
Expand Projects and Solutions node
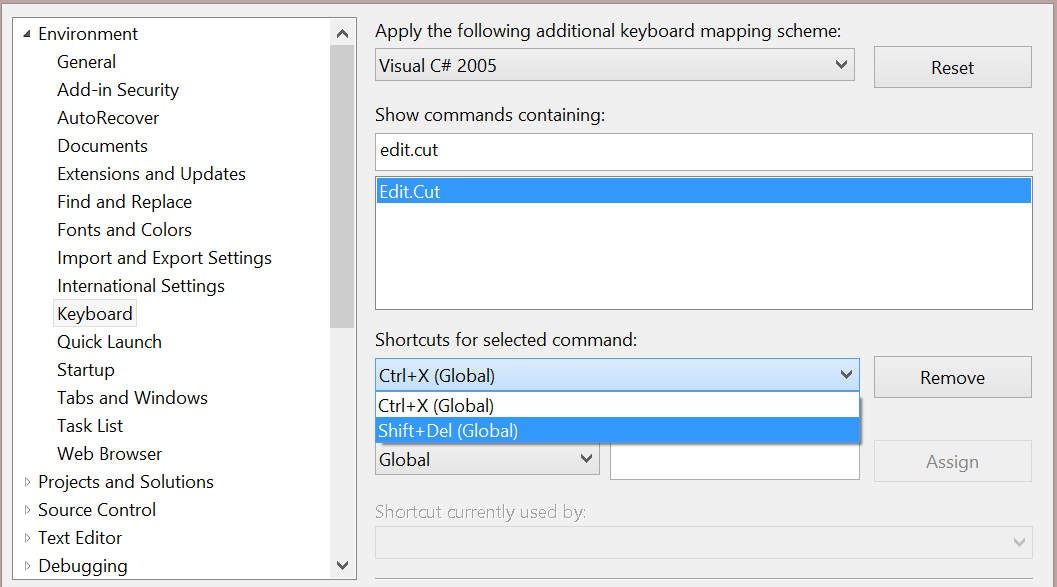point(27,482)
